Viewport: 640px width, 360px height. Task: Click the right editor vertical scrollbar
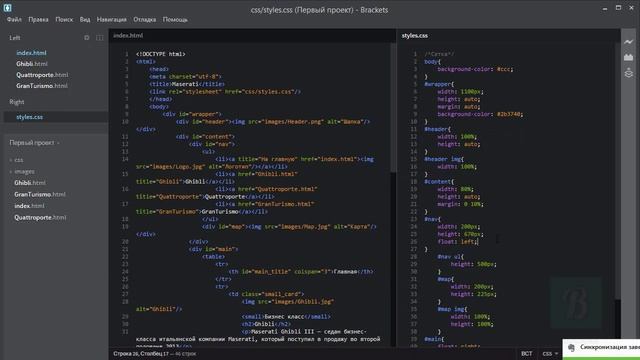click(x=618, y=171)
